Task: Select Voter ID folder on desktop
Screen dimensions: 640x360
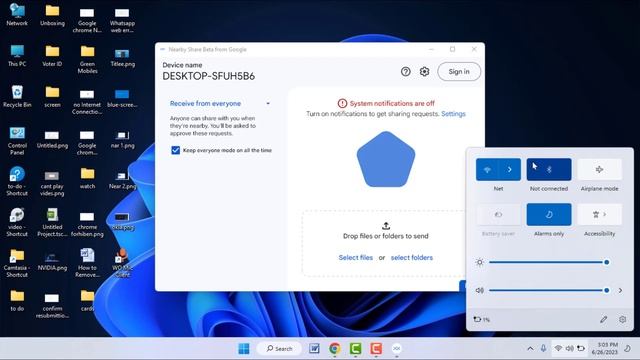Action: coord(52,56)
